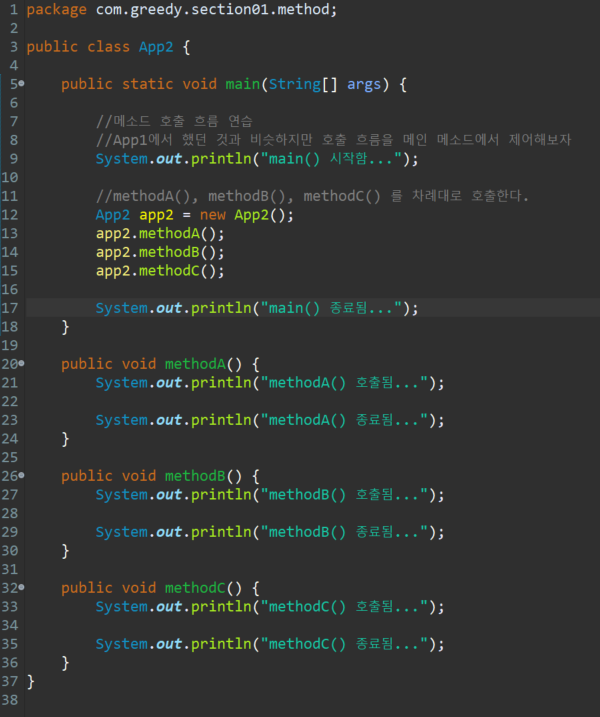This screenshot has width=600, height=717.
Task: Click the 'out' field on line 9
Action: point(169,159)
